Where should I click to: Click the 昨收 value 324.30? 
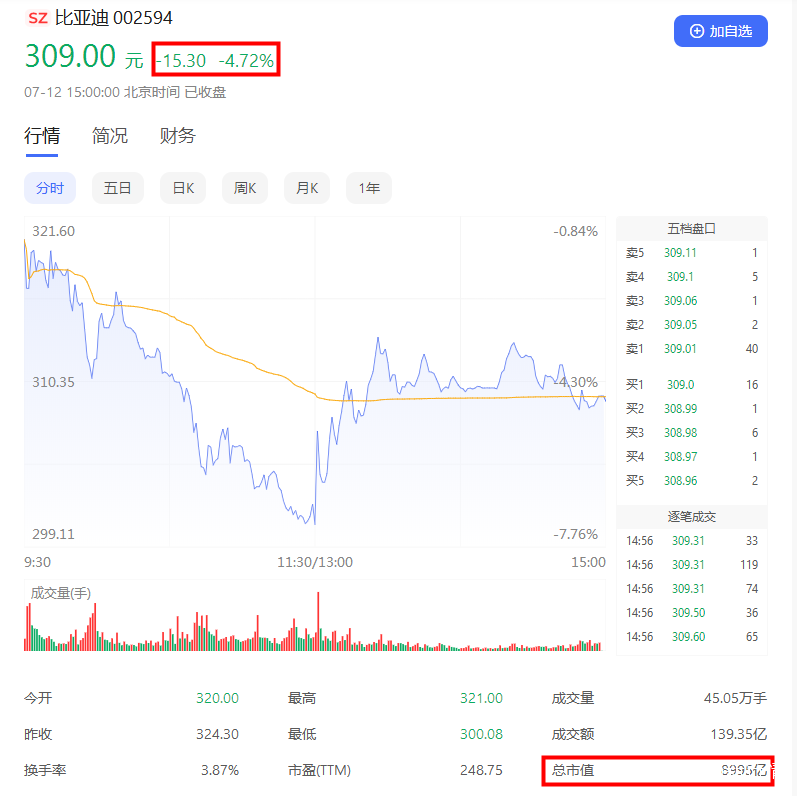218,734
